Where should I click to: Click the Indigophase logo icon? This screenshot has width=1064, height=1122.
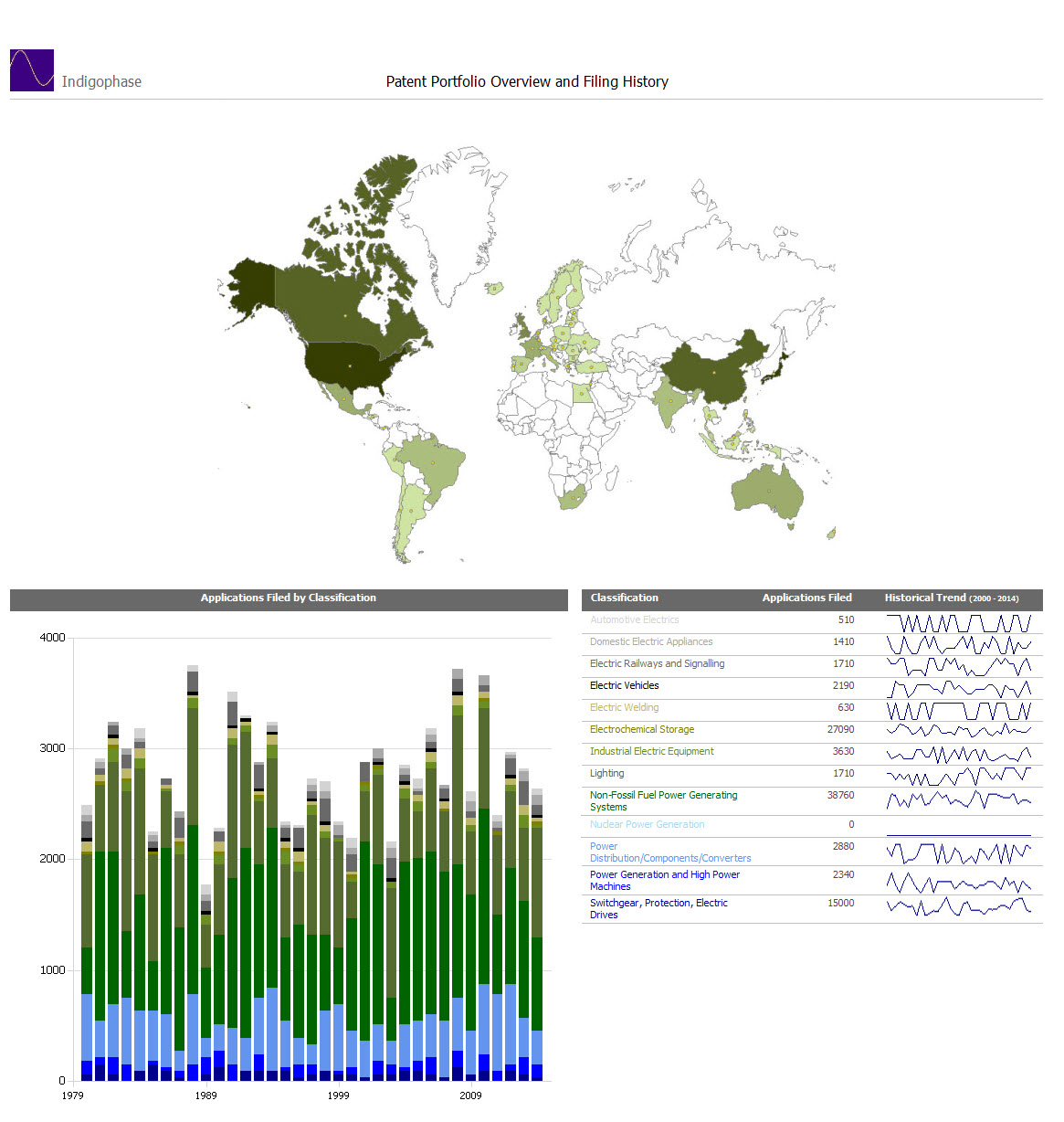(x=31, y=69)
